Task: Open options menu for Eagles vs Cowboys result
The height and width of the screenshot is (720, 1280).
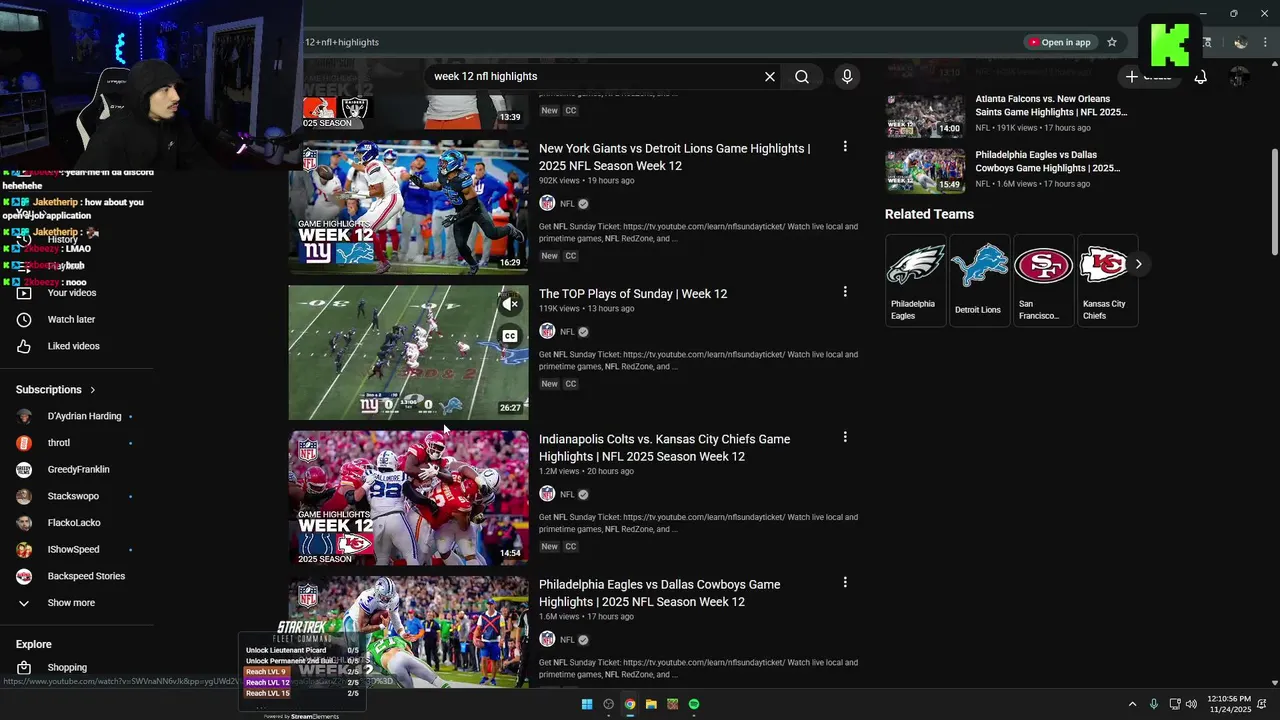Action: click(845, 582)
